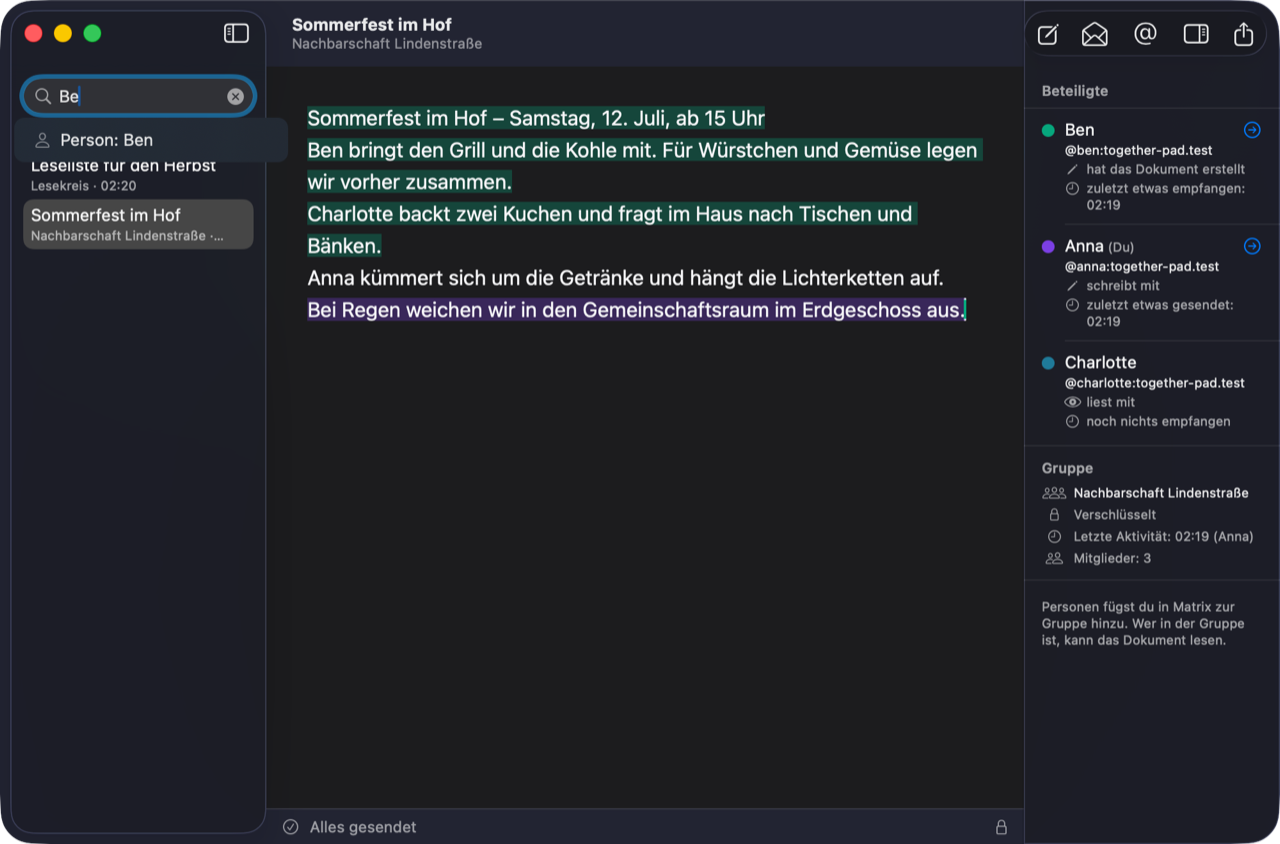The height and width of the screenshot is (844, 1280).
Task: Click Charlotte's teal color dot
Action: pos(1048,363)
